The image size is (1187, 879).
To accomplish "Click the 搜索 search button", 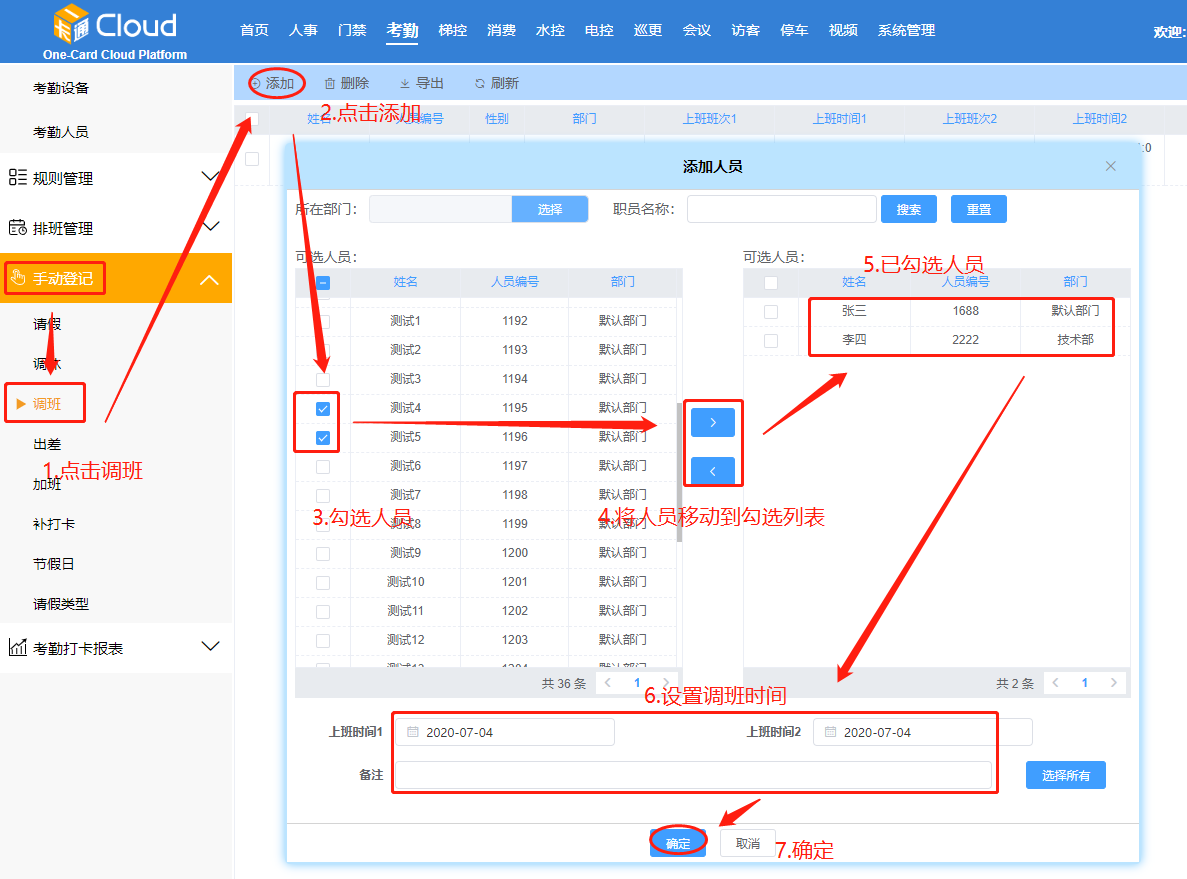I will [x=908, y=208].
